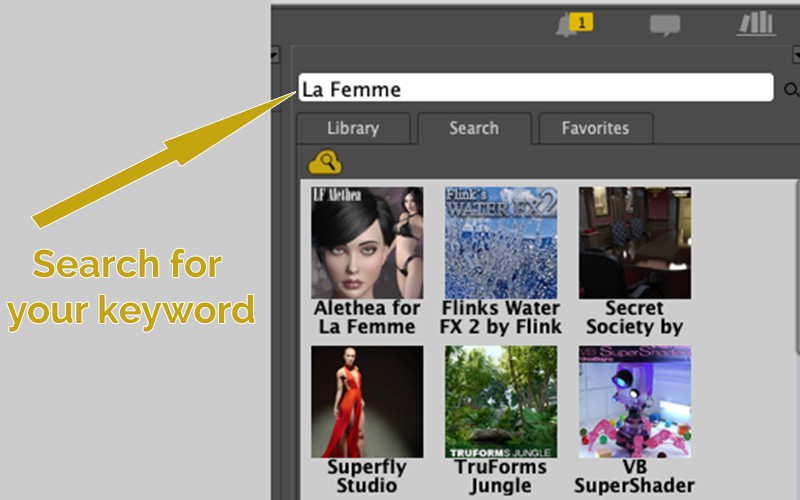
Task: Open the left panel dropdown arrow
Action: [x=274, y=55]
